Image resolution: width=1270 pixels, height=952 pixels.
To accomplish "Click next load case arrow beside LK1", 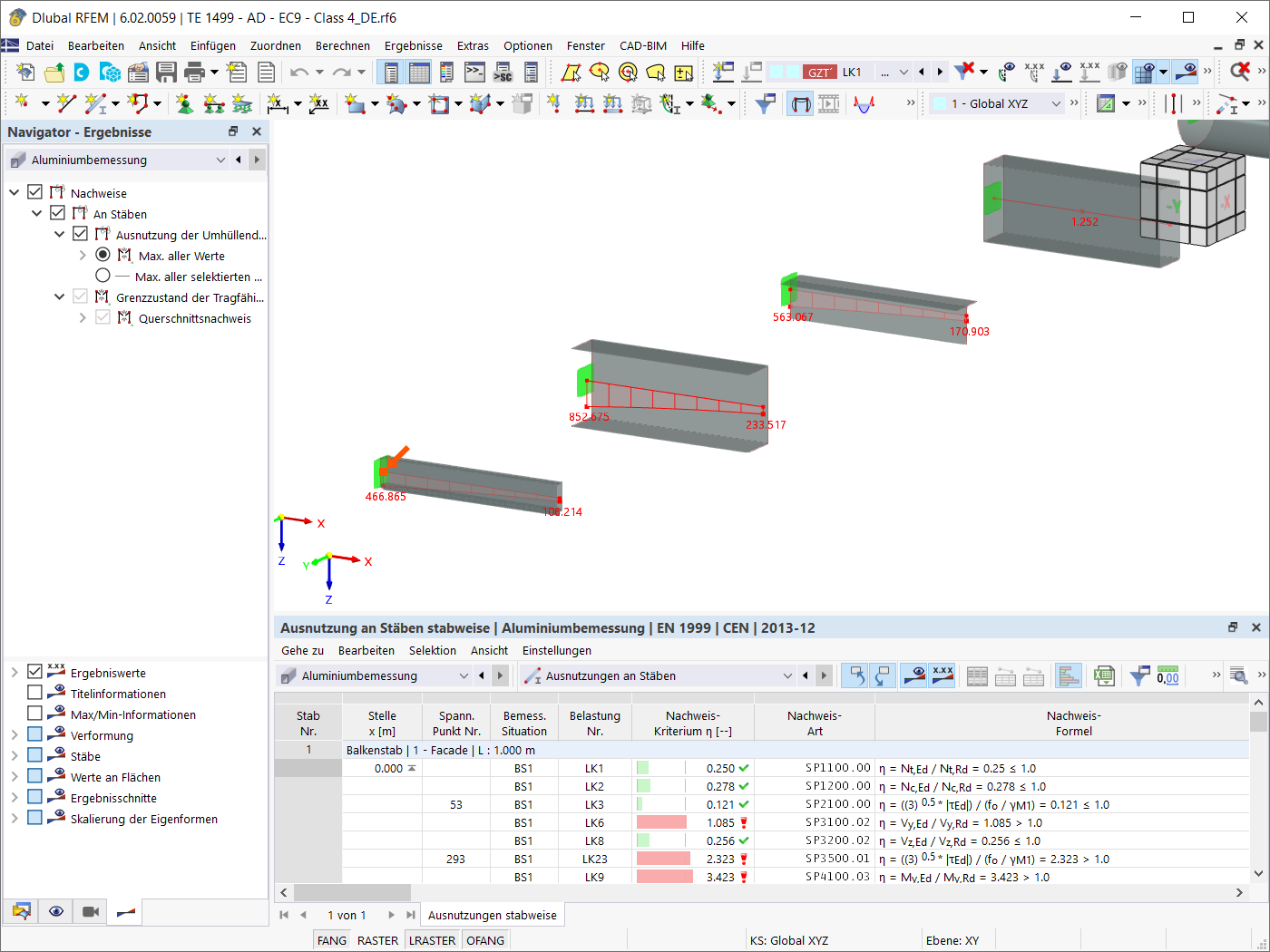I will (940, 73).
